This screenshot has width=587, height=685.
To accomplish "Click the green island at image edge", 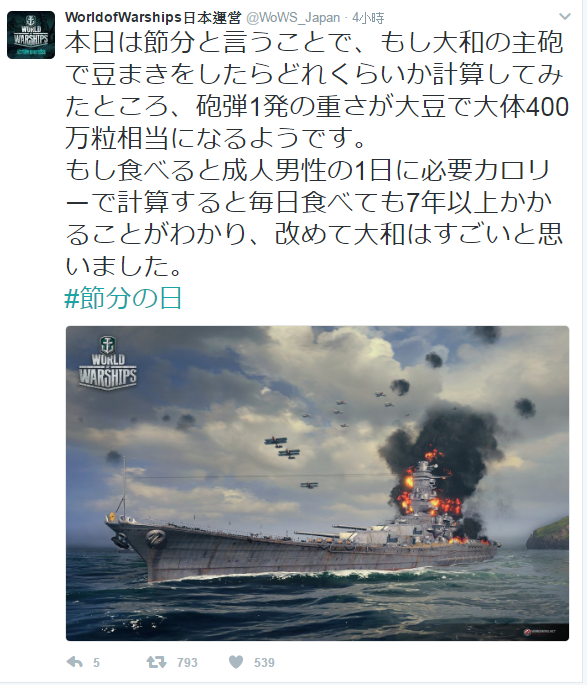I will pyautogui.click(x=548, y=533).
